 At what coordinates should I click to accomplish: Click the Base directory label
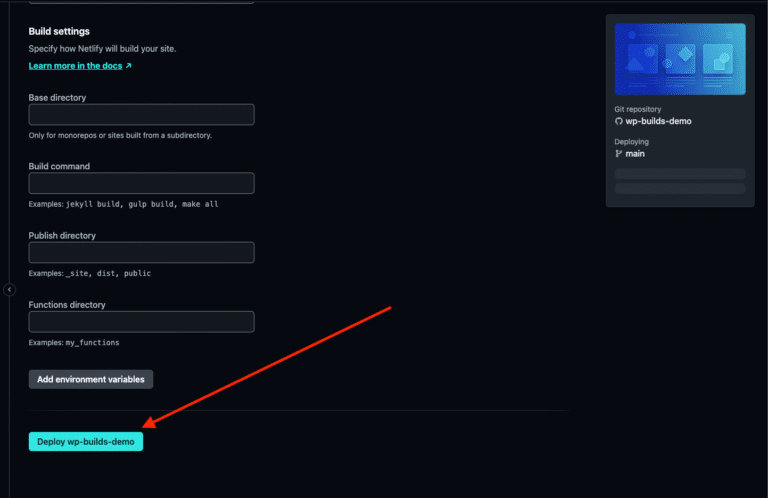point(57,97)
